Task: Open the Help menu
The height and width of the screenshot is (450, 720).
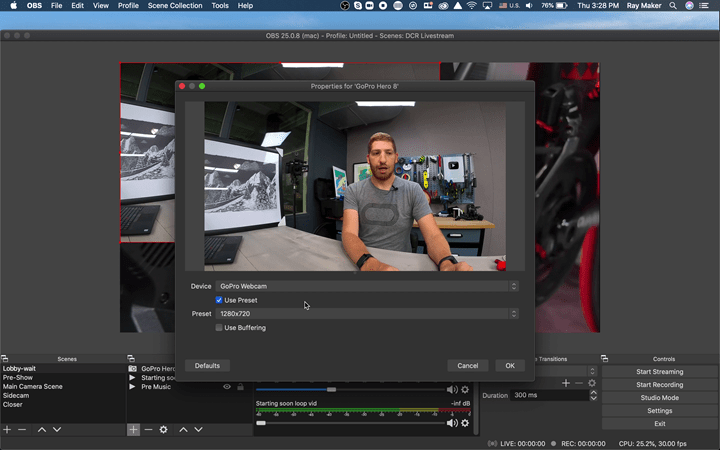Action: 245,6
